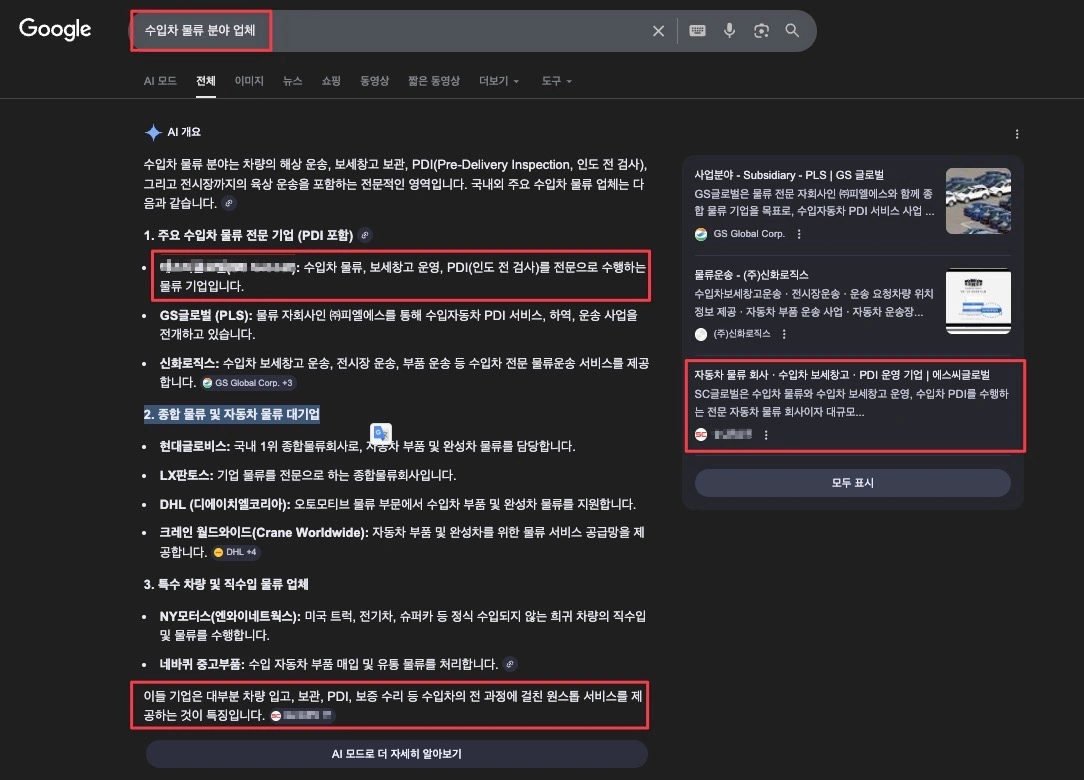
Task: Click 'AI 모드로 더 자세히 알아보기' button
Action: click(x=395, y=753)
